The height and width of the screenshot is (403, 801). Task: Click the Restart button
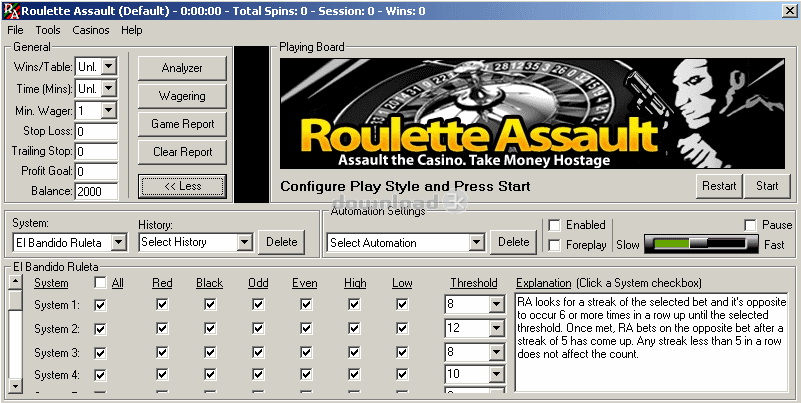click(719, 186)
